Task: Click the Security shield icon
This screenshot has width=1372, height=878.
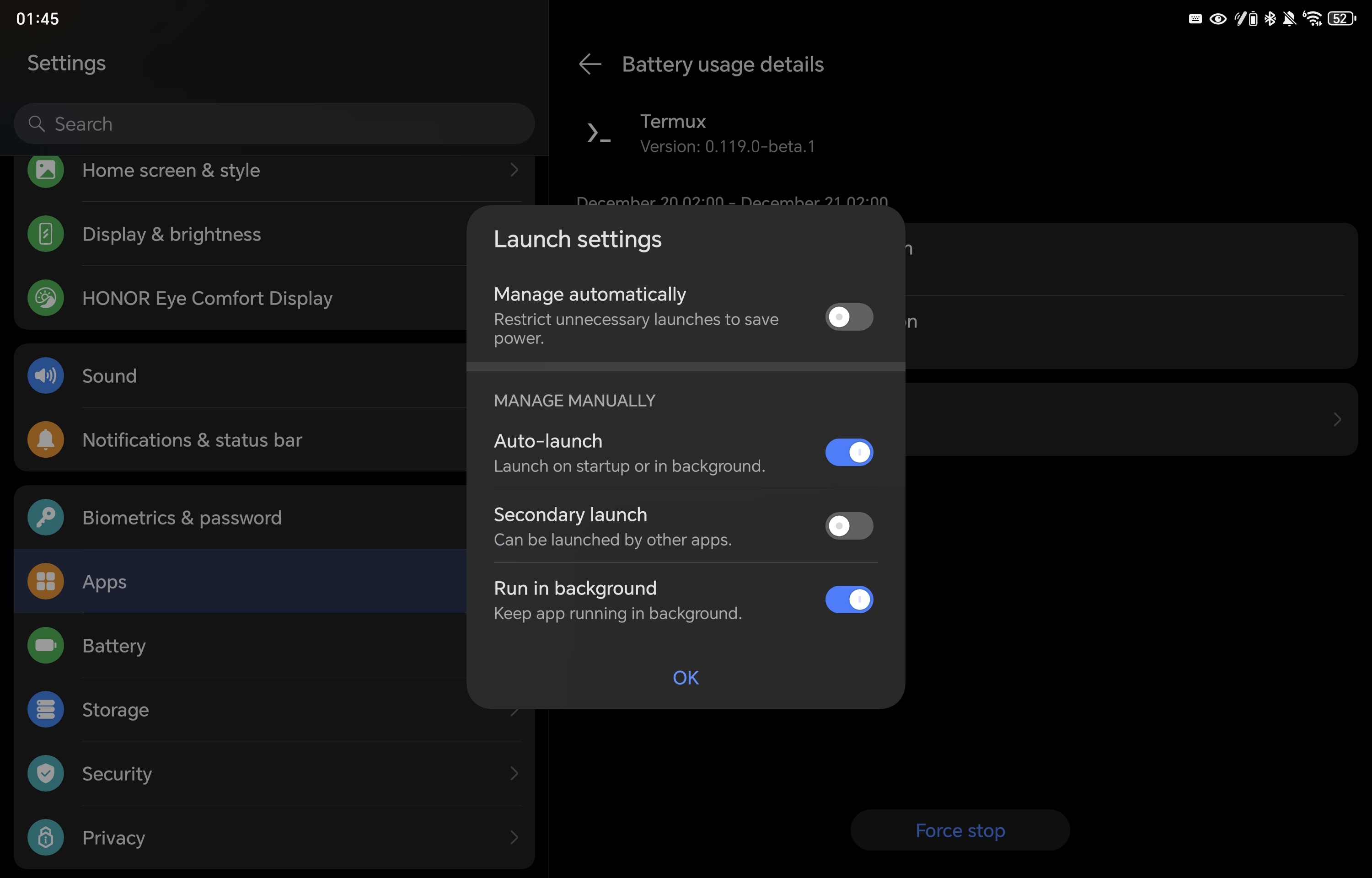Action: point(46,773)
